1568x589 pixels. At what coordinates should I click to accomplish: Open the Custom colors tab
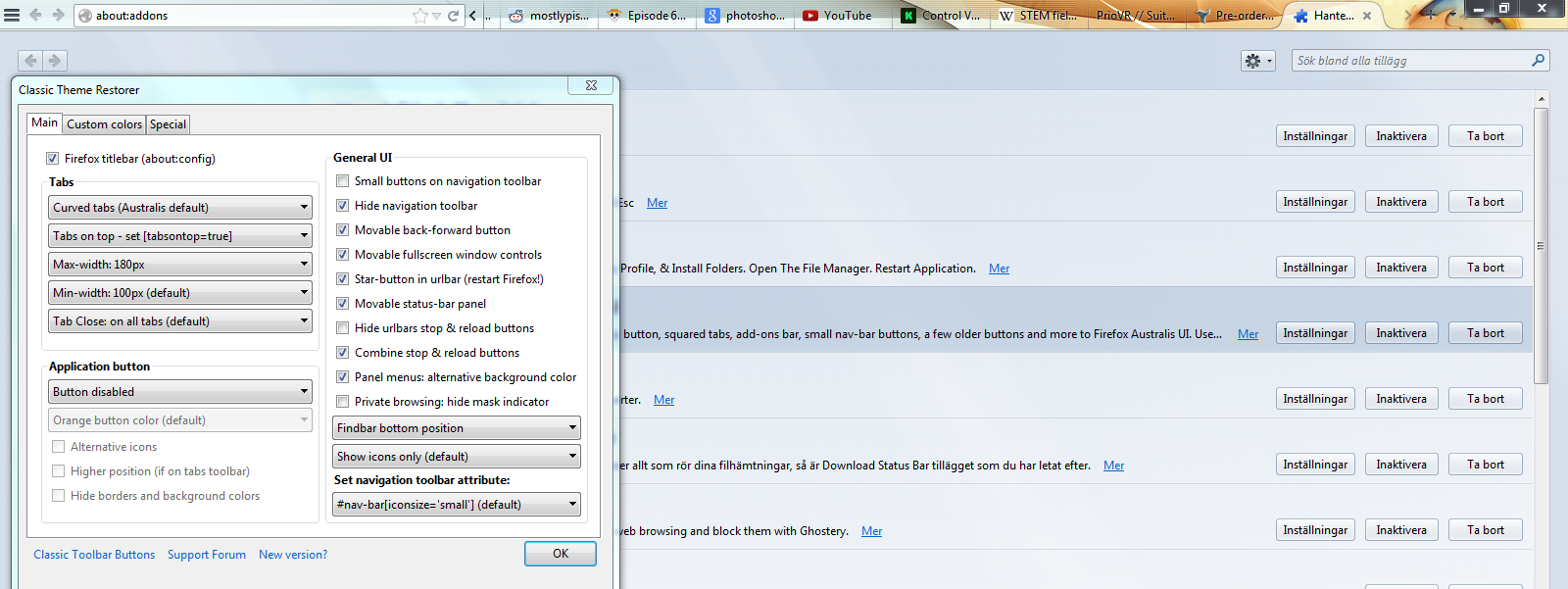click(105, 124)
